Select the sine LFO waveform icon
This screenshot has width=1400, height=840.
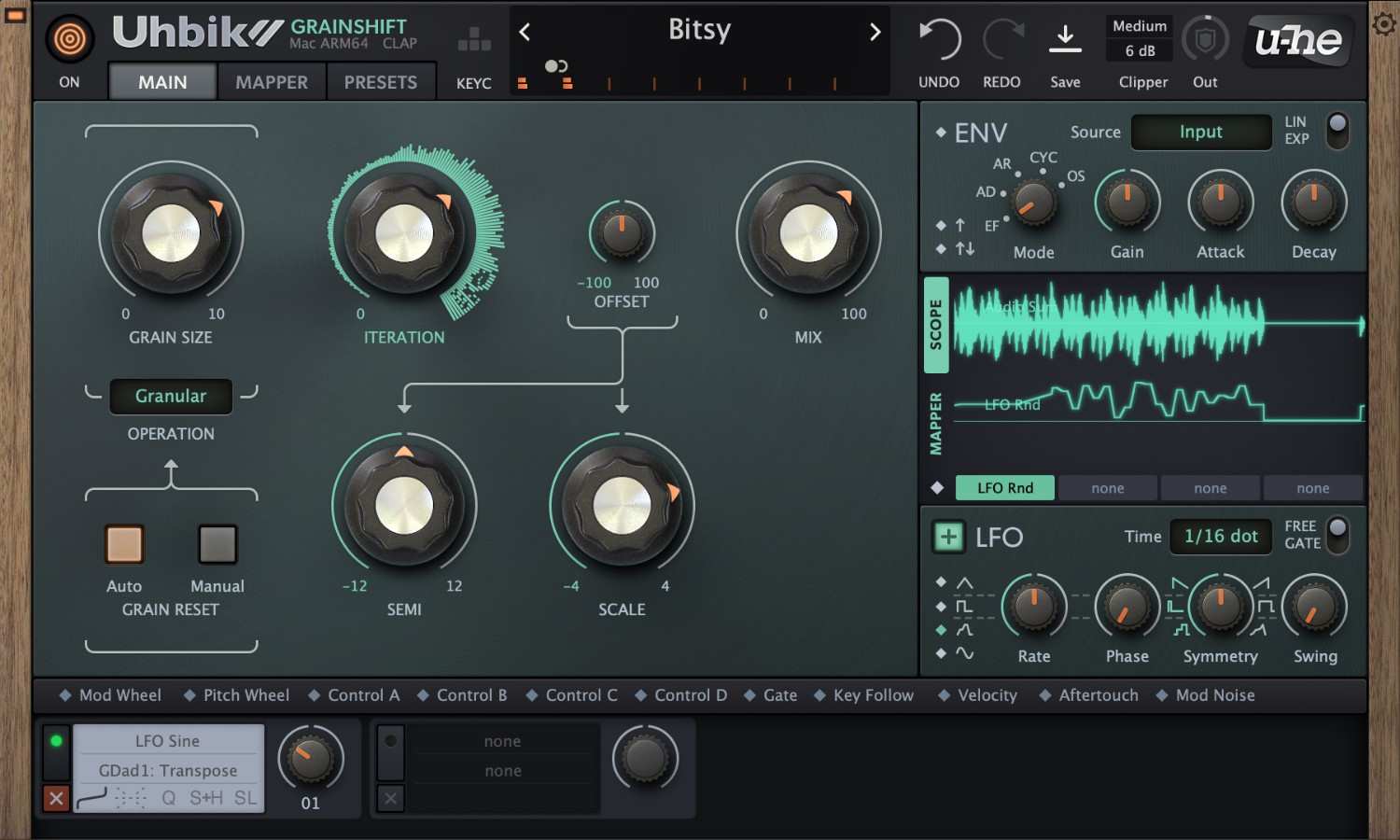(964, 653)
